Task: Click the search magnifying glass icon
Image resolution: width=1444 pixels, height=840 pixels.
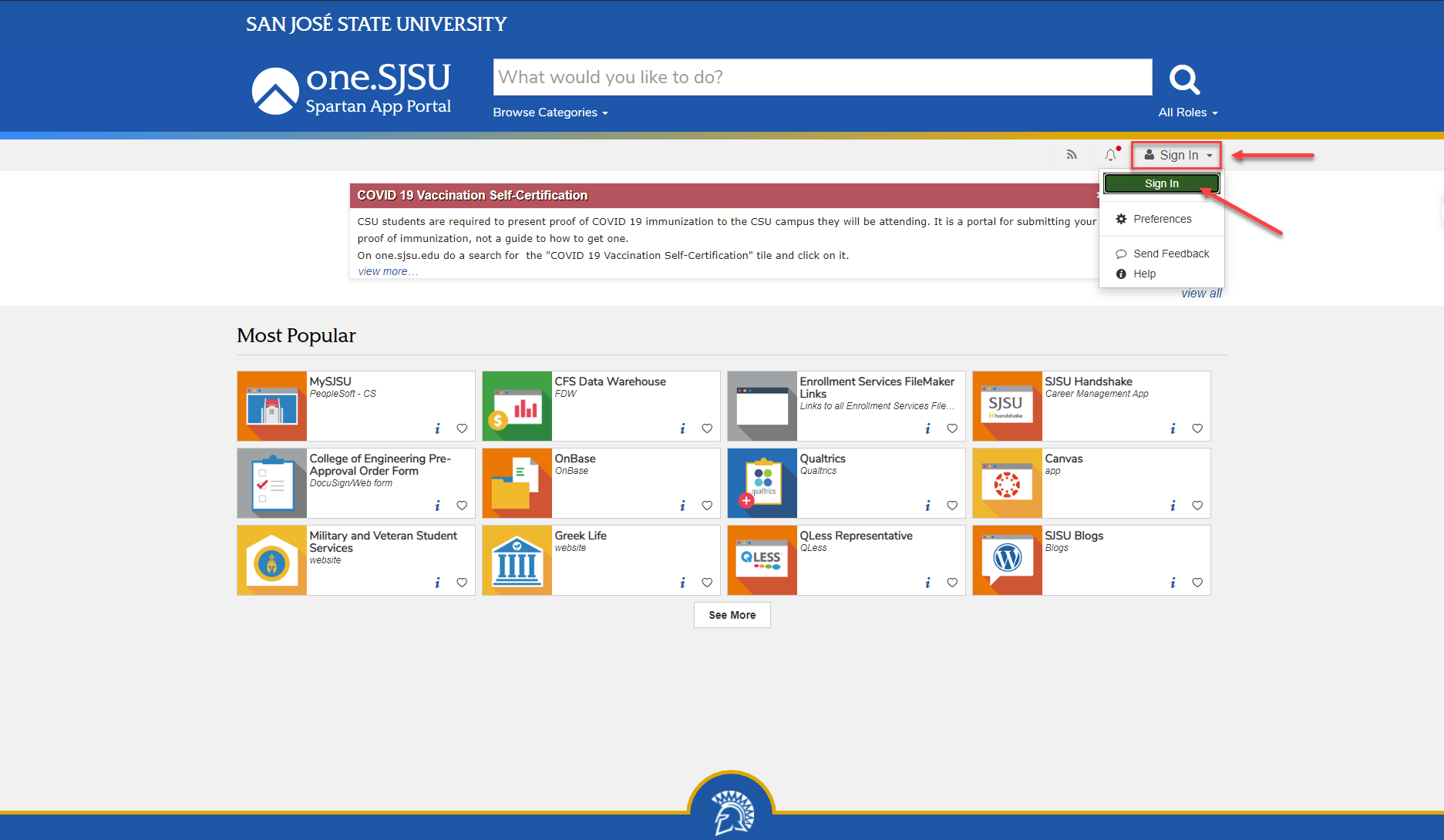Action: (1184, 78)
